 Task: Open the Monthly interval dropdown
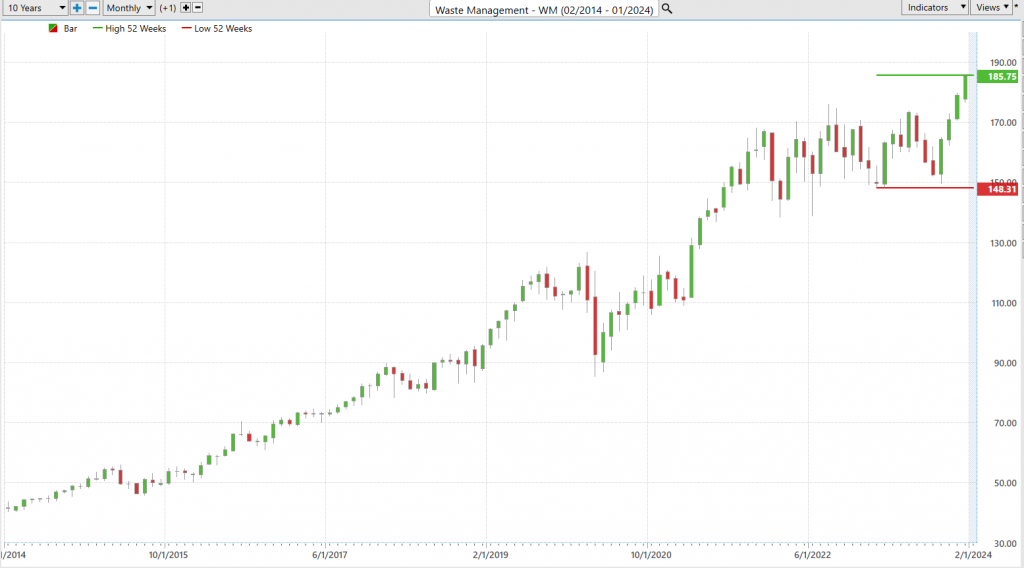(x=129, y=8)
